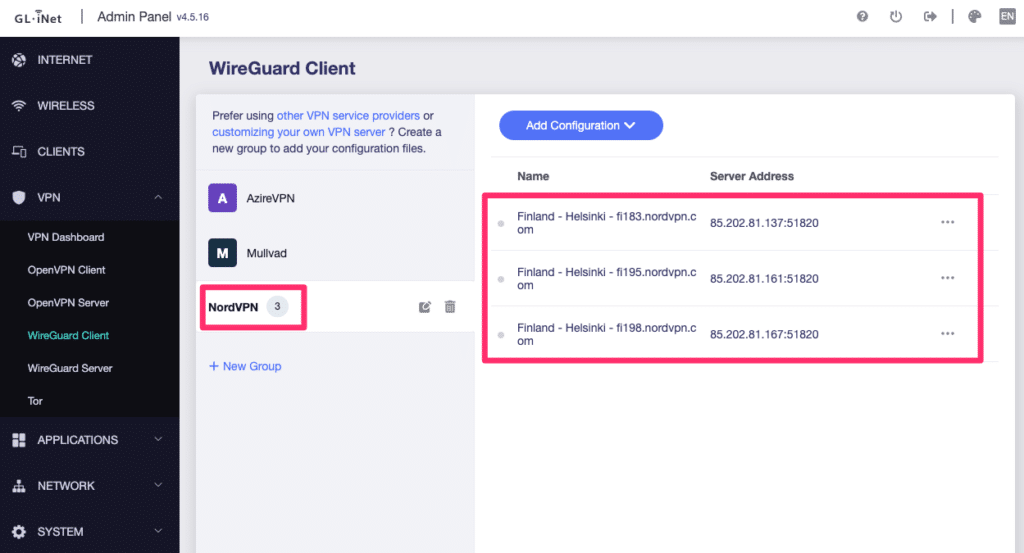Click the help question mark icon
1024x553 pixels.
click(x=862, y=16)
